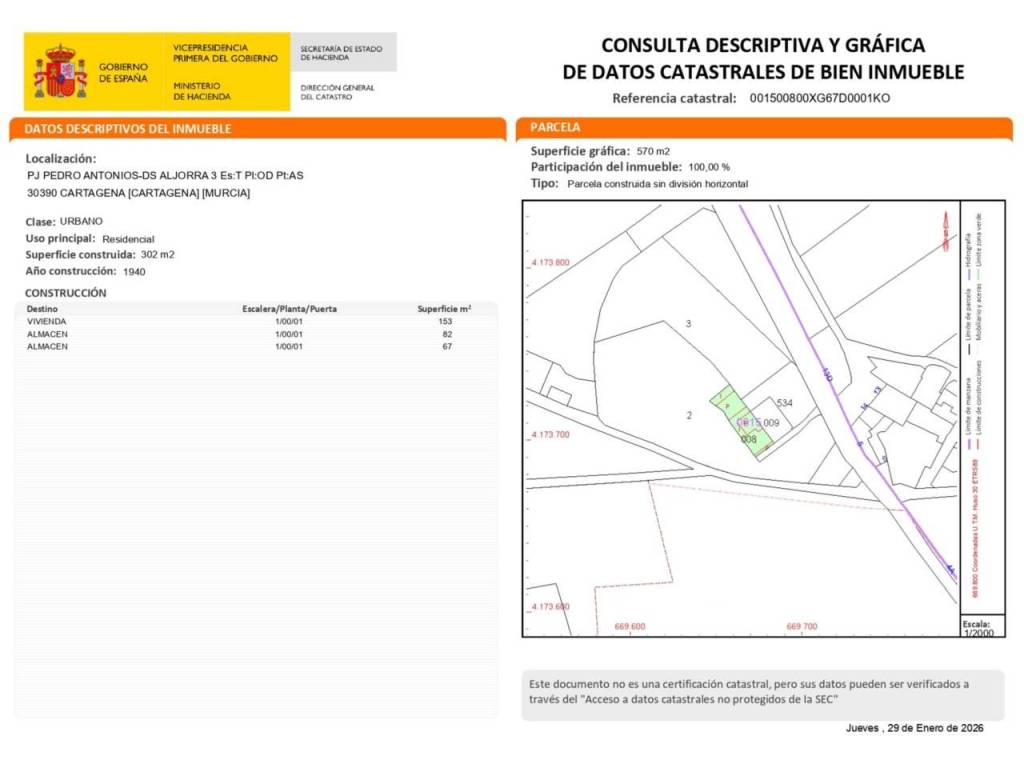1024x768 pixels.
Task: Click the 669.700 coordinate label on map
Action: point(801,627)
